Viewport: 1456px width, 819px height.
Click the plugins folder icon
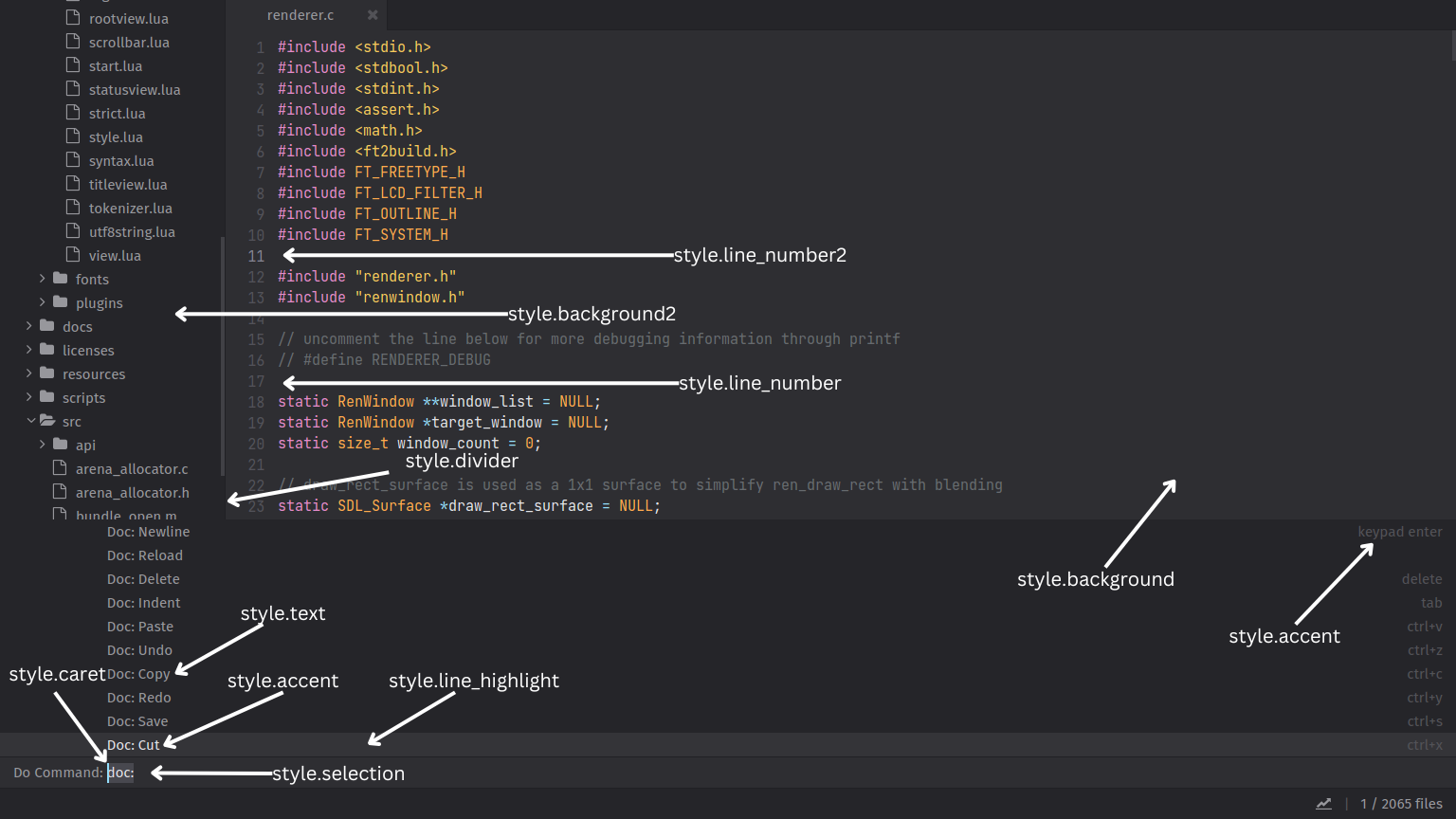coord(61,301)
